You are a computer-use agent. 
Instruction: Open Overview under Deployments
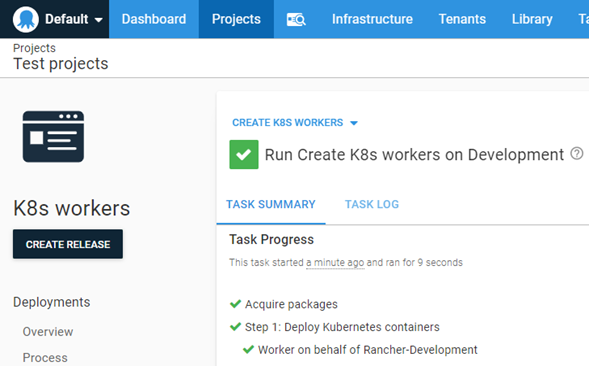click(x=48, y=331)
